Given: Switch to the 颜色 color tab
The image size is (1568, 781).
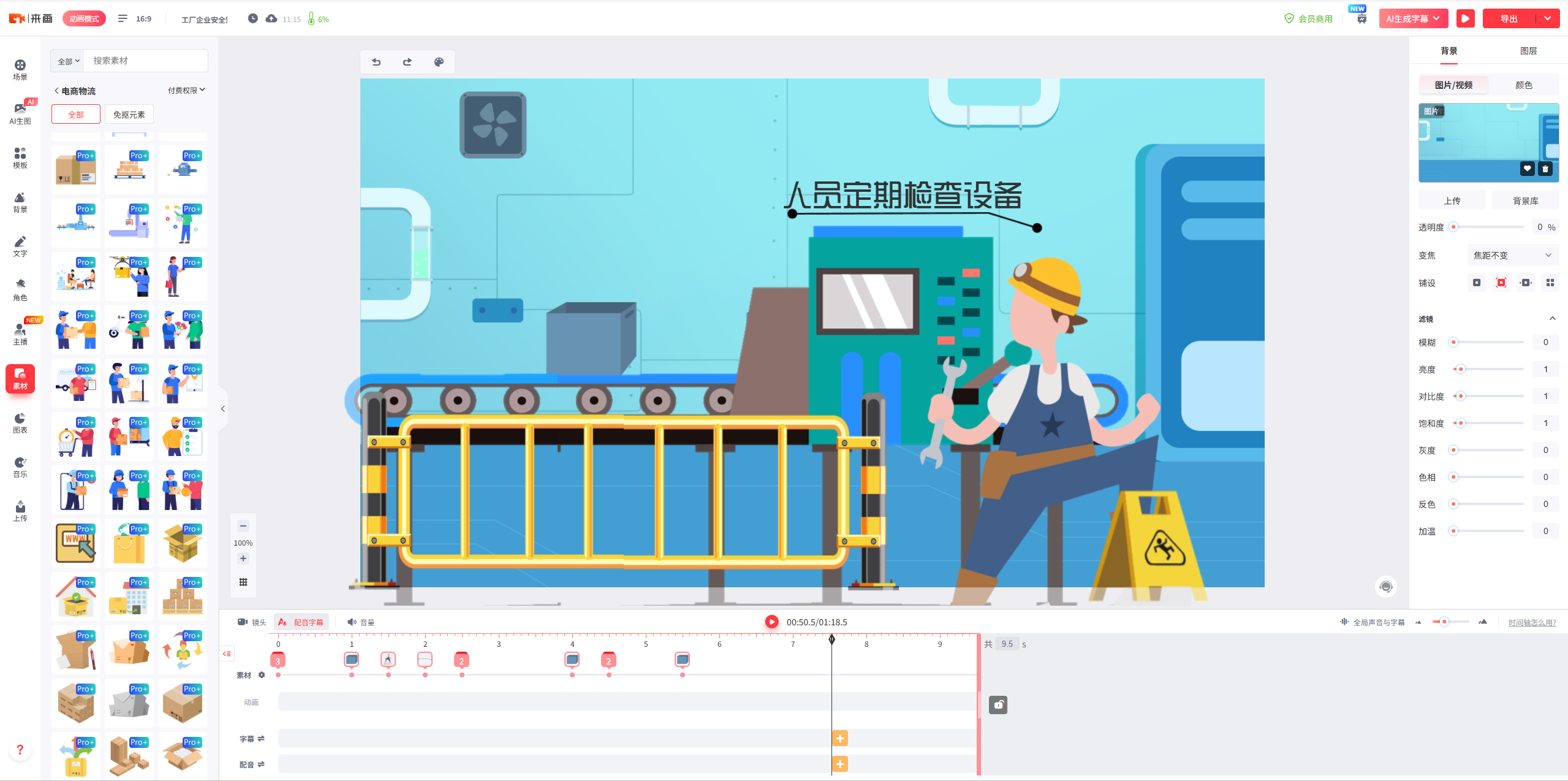Looking at the screenshot, I should click(x=1523, y=85).
